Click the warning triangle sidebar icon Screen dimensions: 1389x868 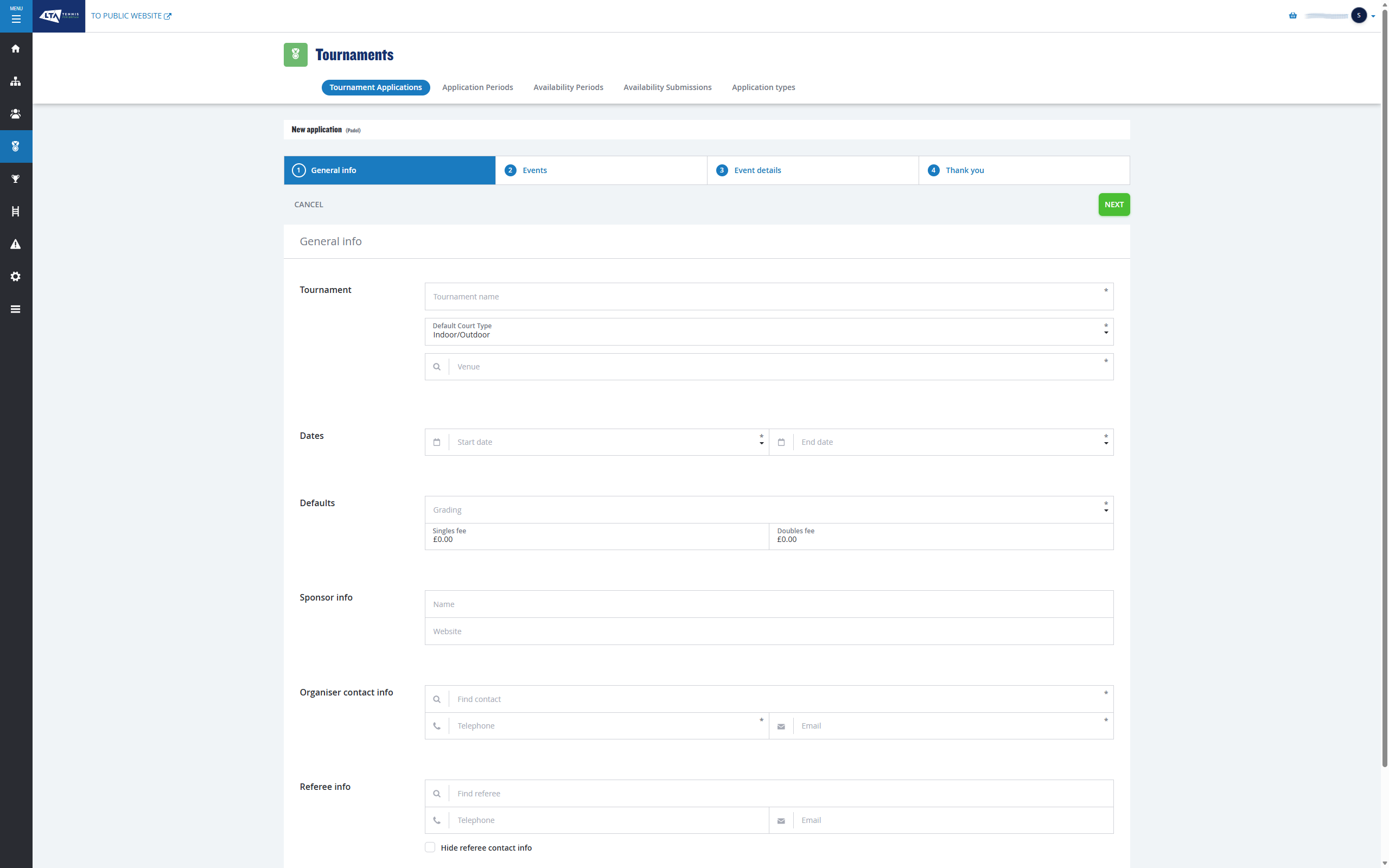[16, 244]
